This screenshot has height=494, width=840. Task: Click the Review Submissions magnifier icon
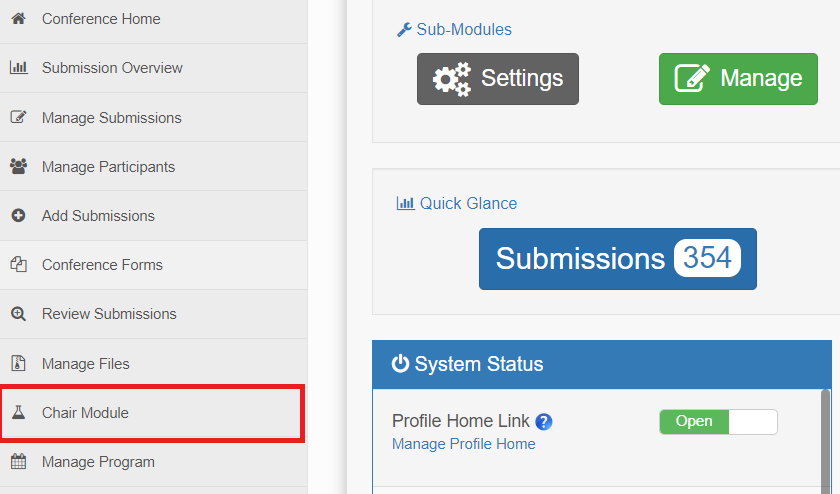click(19, 313)
